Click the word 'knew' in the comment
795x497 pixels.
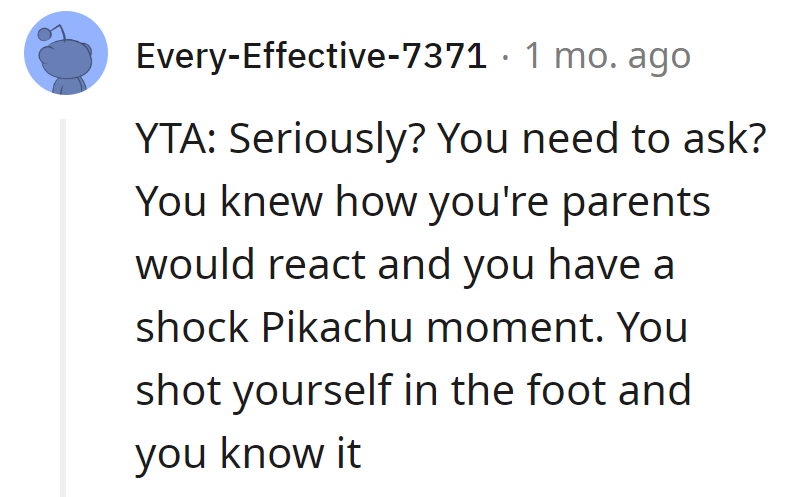click(x=271, y=201)
